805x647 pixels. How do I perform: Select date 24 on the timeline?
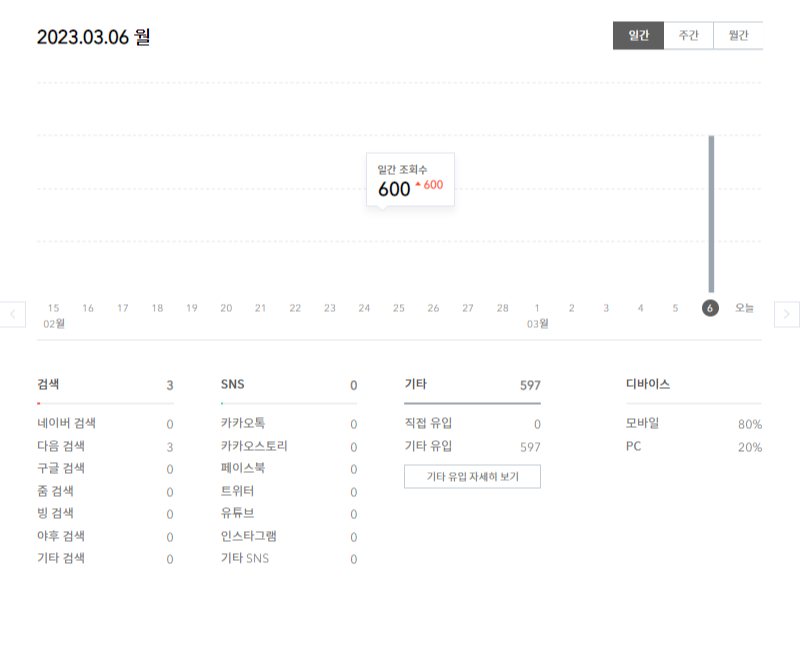(364, 308)
